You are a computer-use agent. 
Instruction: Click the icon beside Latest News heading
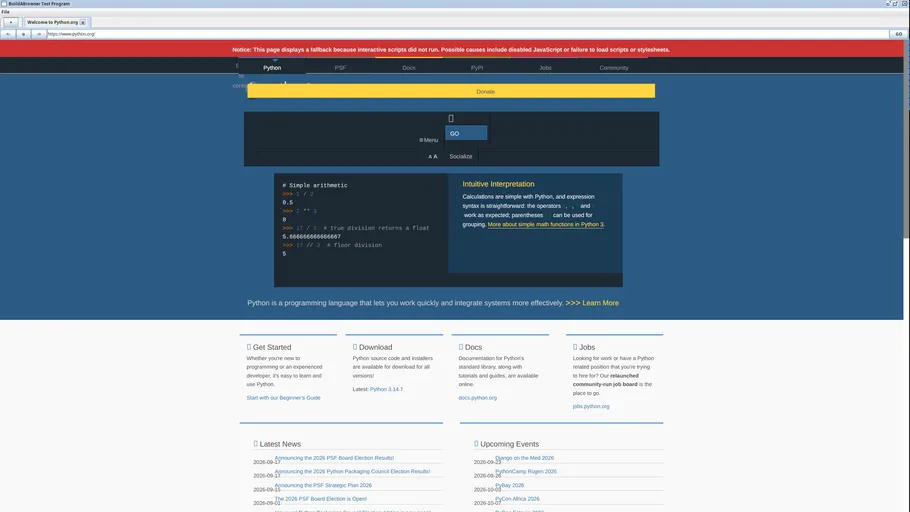pyautogui.click(x=256, y=444)
